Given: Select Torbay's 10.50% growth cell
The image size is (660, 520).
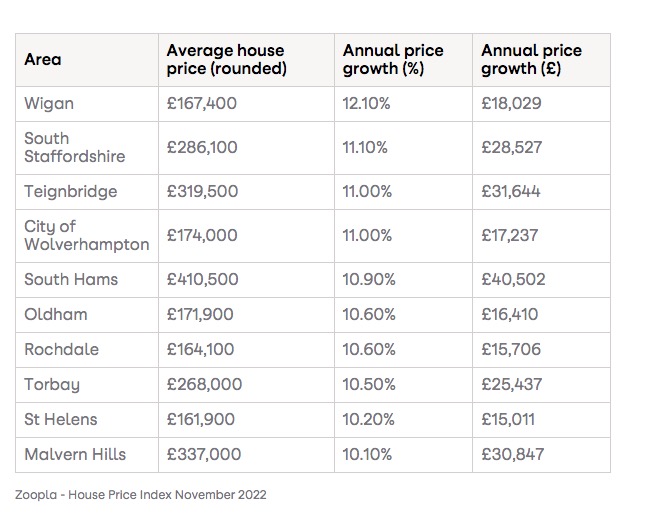Looking at the screenshot, I should point(370,385).
